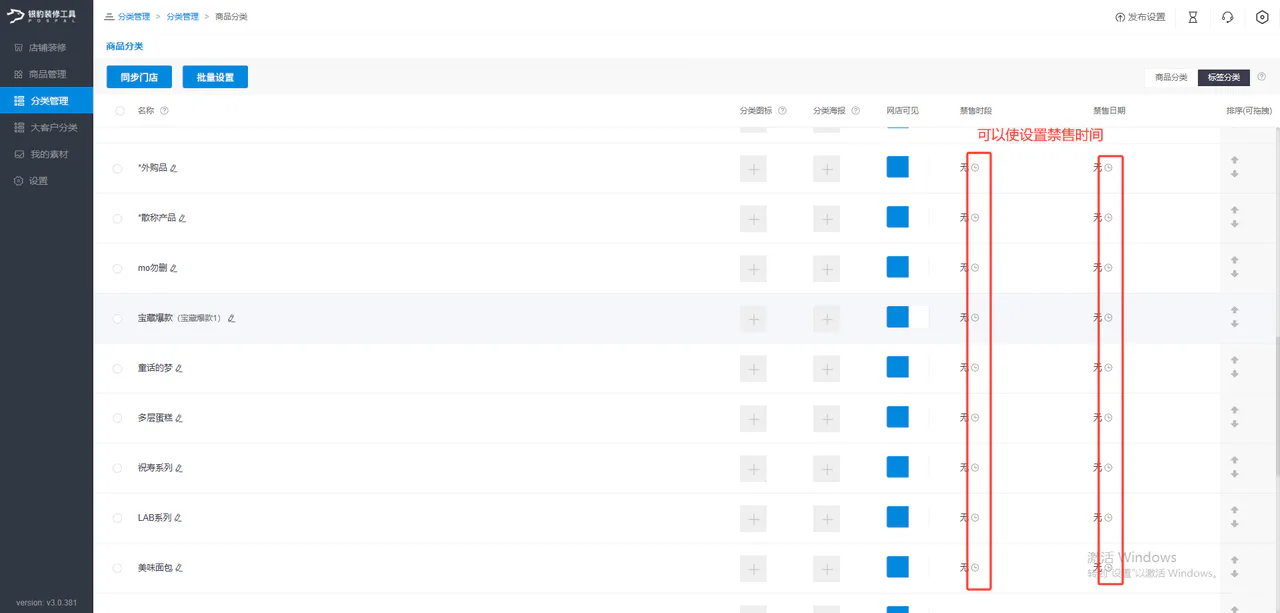Move *外购品 up with the sort arrow

[1235, 160]
